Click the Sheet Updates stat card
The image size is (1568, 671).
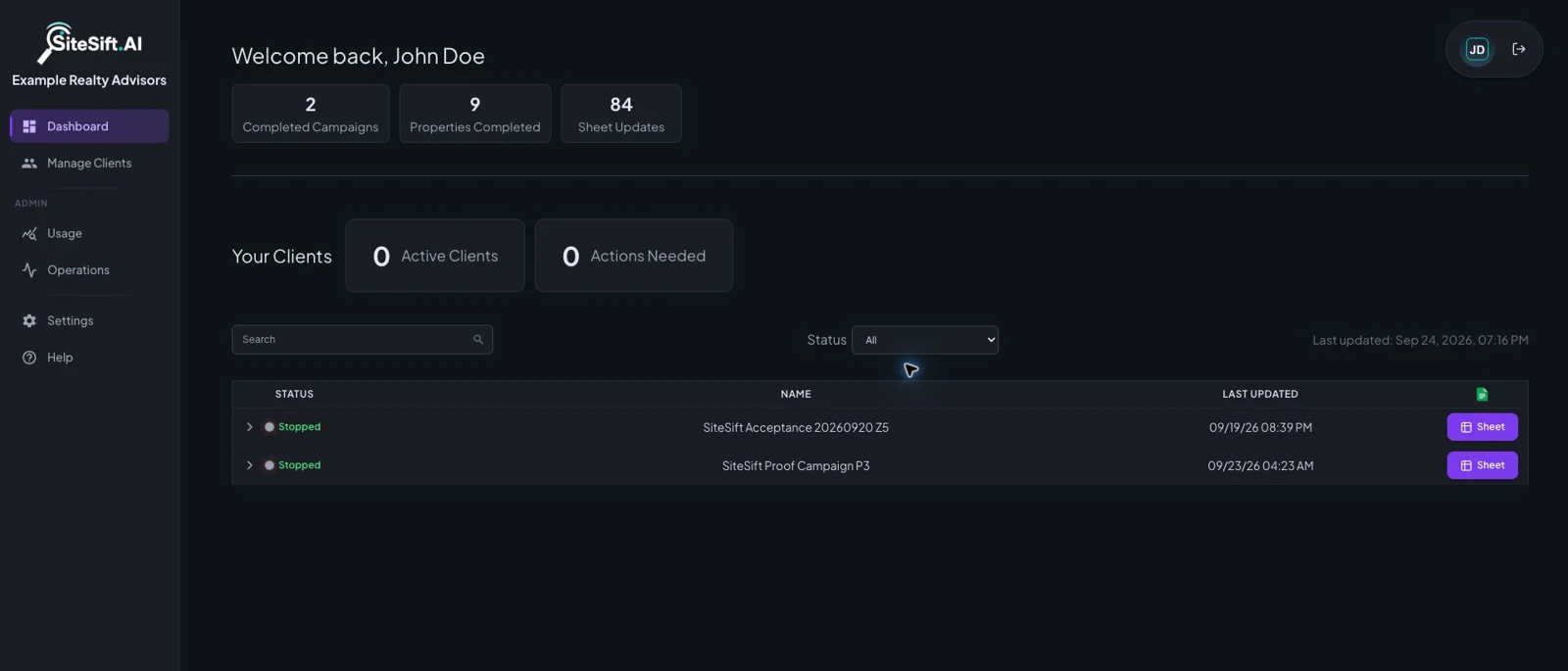point(621,114)
